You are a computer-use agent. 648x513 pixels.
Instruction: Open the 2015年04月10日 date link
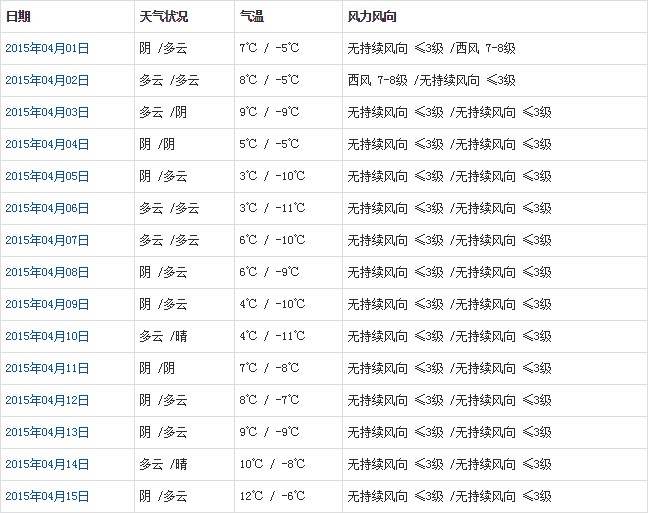coord(47,336)
